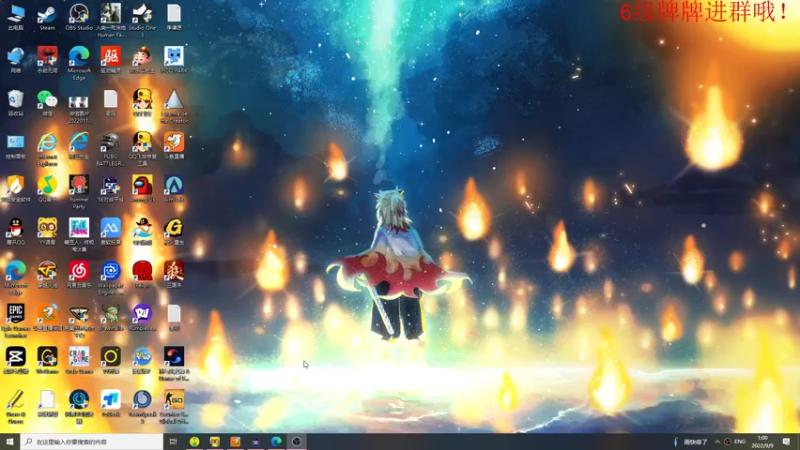Click the taskbar search input box
The height and width of the screenshot is (450, 800).
[92, 442]
